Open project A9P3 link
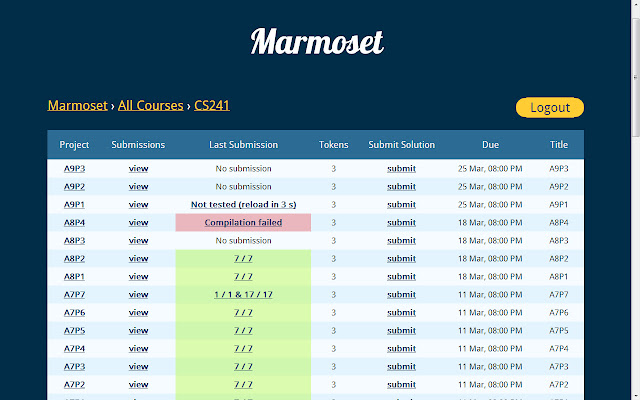This screenshot has width=640, height=400. pos(74,169)
